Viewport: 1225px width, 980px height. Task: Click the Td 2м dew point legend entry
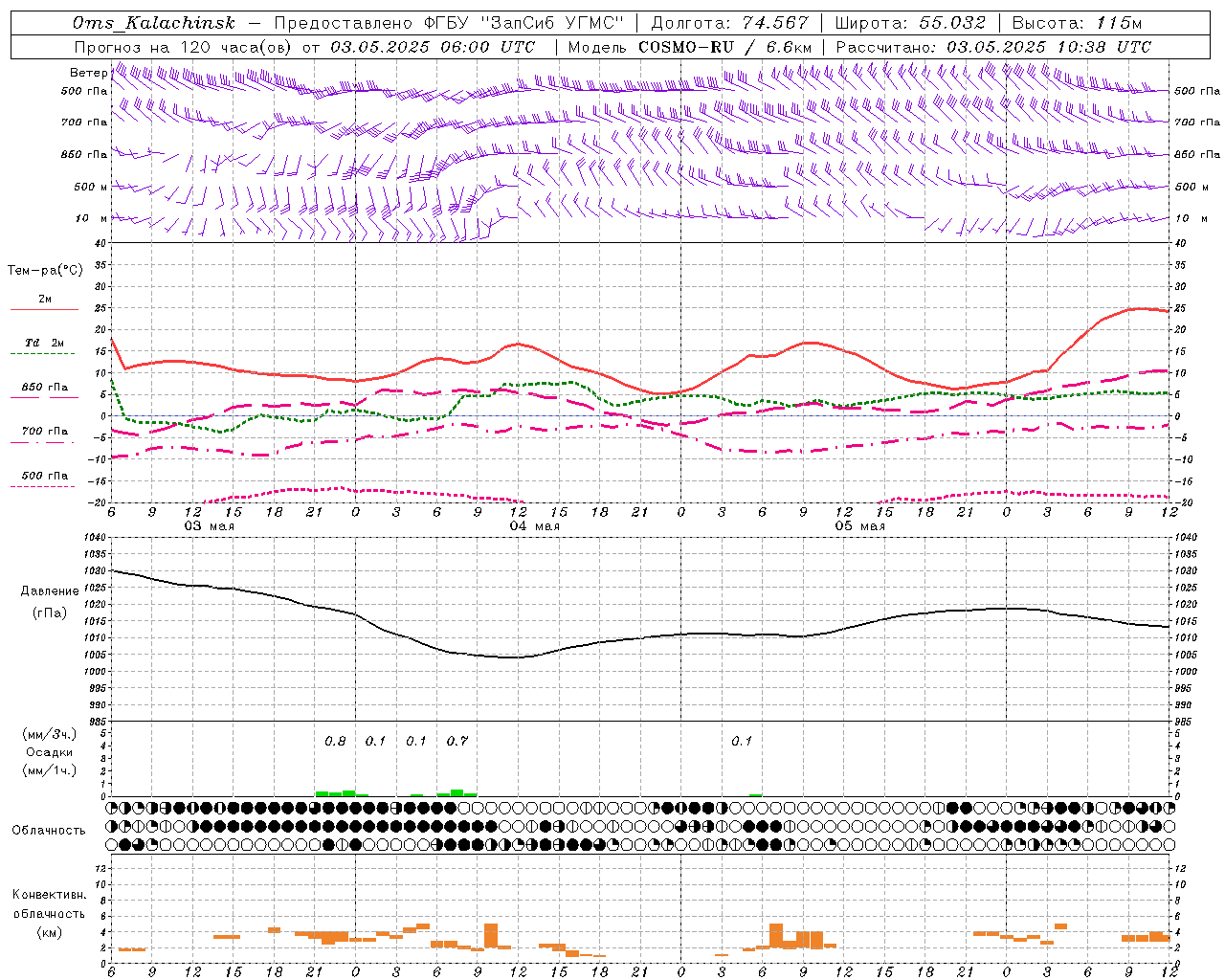tap(45, 343)
